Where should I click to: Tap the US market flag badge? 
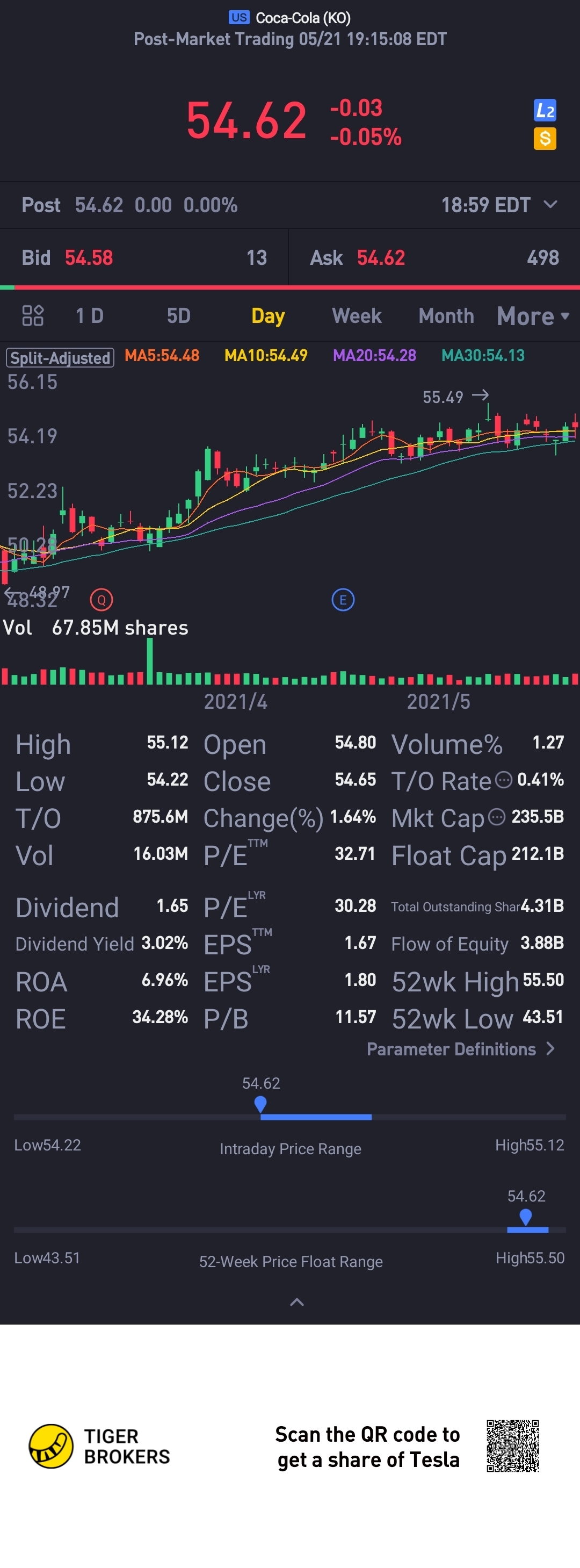239,18
